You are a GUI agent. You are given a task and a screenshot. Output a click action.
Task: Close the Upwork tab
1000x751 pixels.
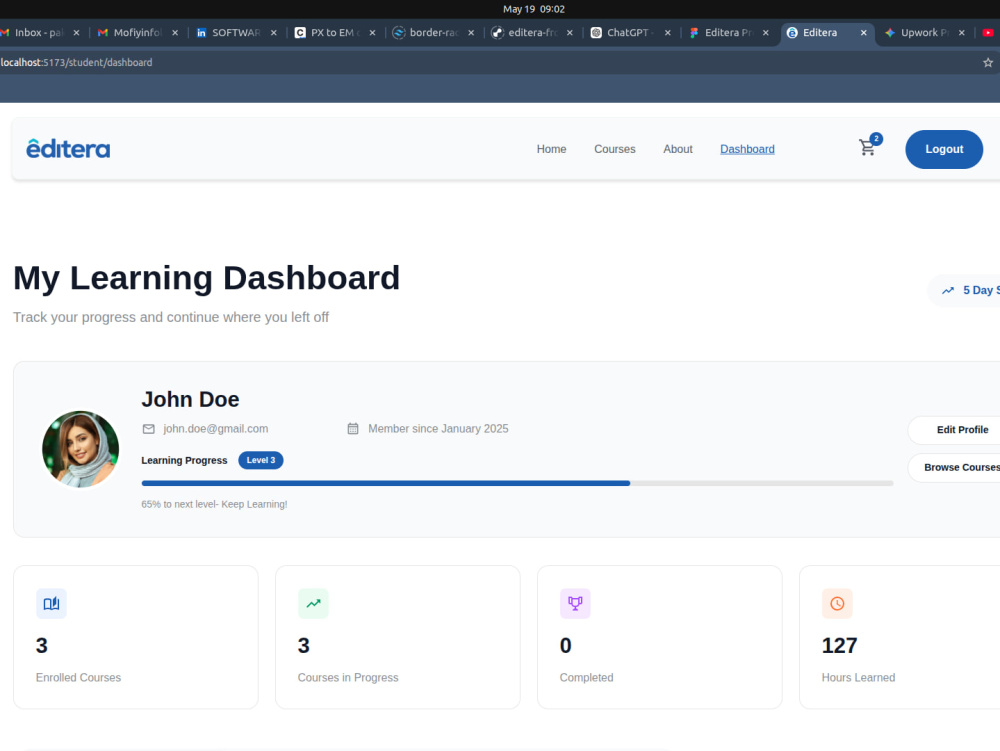[962, 33]
